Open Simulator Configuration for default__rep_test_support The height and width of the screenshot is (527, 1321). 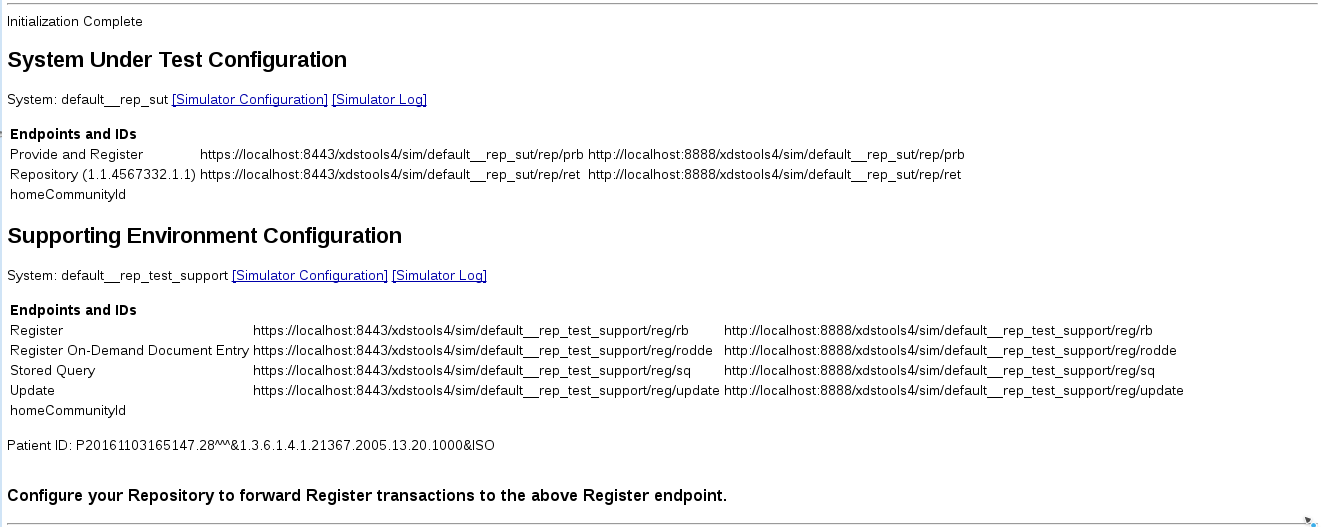coord(310,275)
